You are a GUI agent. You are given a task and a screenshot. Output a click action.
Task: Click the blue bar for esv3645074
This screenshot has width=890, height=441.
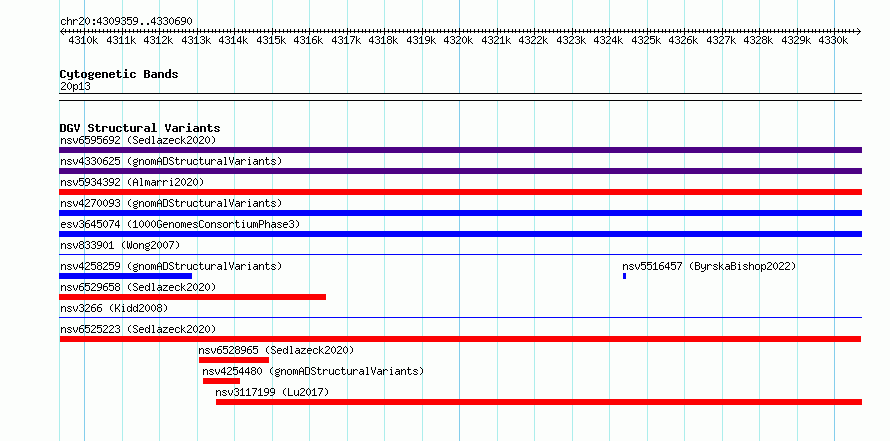pos(460,234)
